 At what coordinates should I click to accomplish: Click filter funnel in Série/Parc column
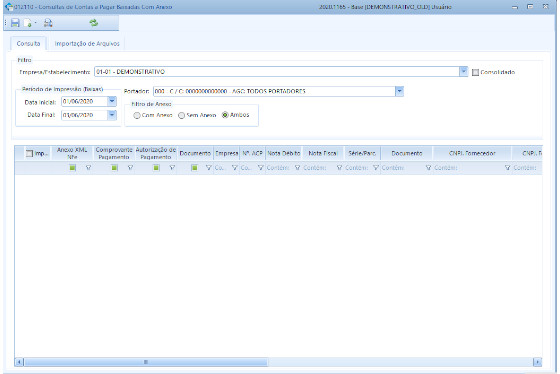pyautogui.click(x=376, y=168)
